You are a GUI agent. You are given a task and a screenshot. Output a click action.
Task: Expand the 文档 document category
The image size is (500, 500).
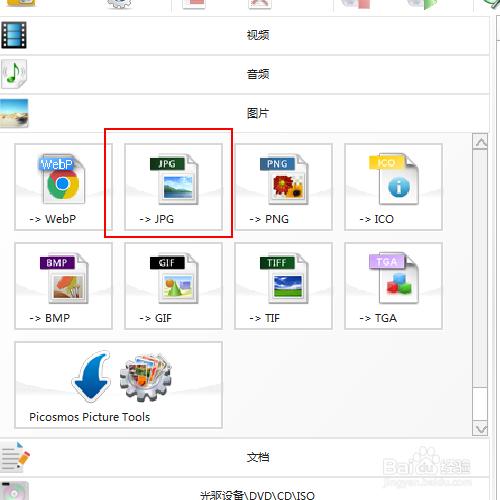click(245, 457)
